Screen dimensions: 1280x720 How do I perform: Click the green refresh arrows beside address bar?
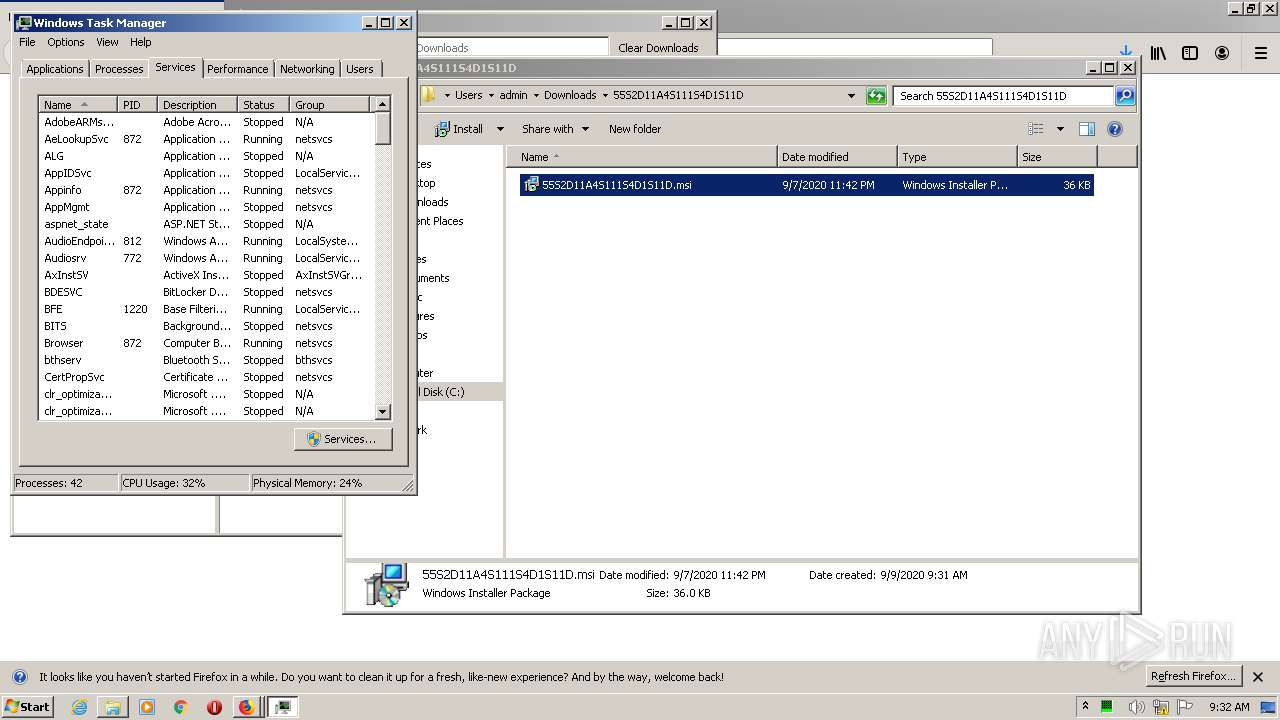tap(876, 96)
